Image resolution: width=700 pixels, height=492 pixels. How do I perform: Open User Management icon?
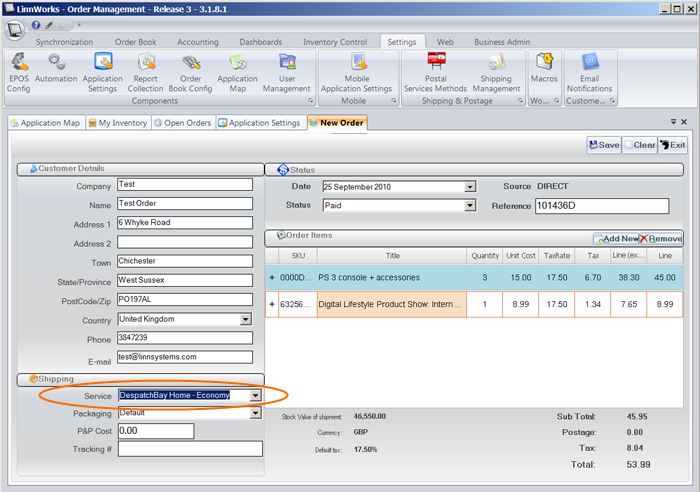287,71
